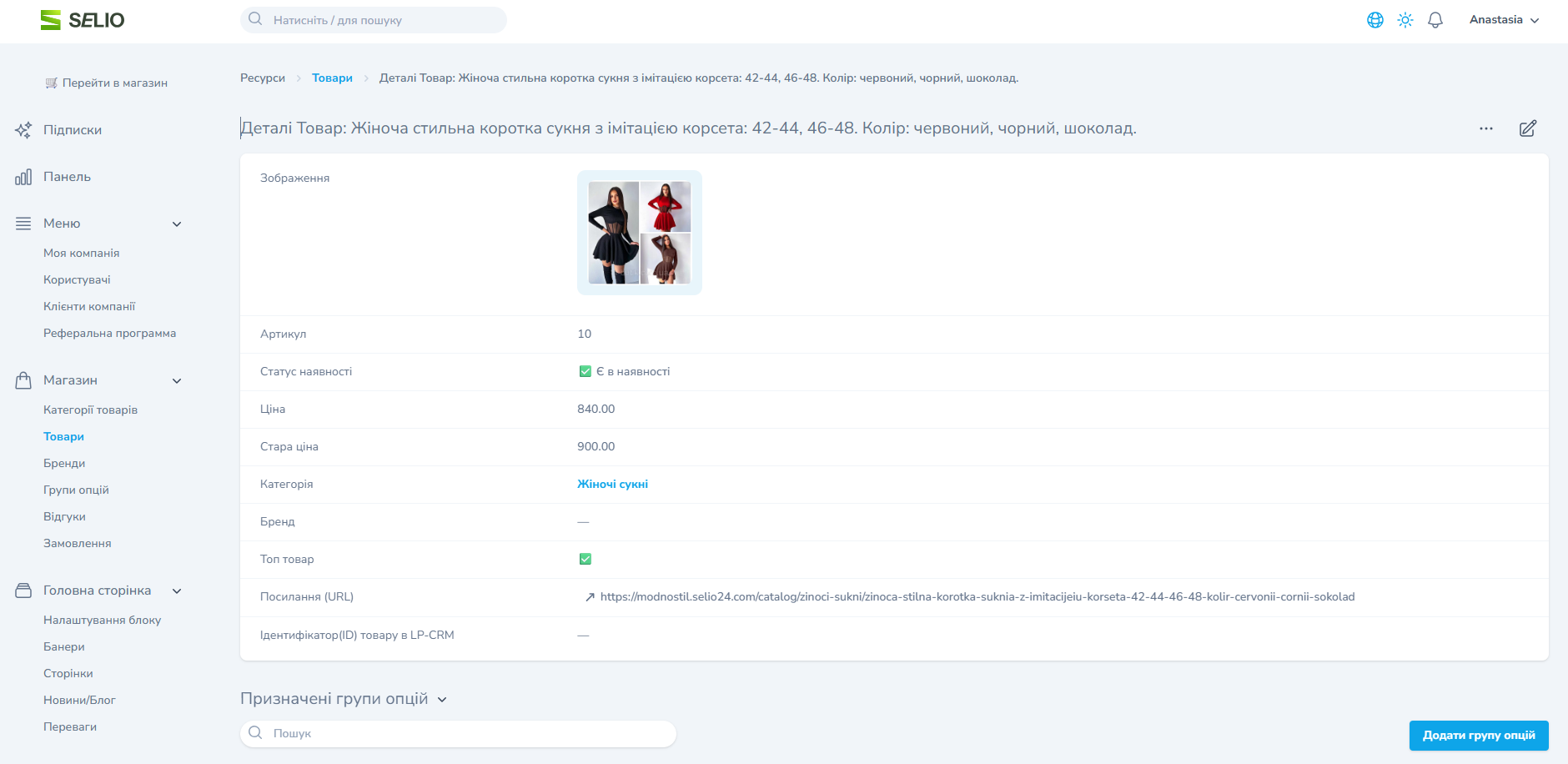Click Товари in the breadcrumb
Viewport: 1568px width, 764px height.
pos(332,78)
